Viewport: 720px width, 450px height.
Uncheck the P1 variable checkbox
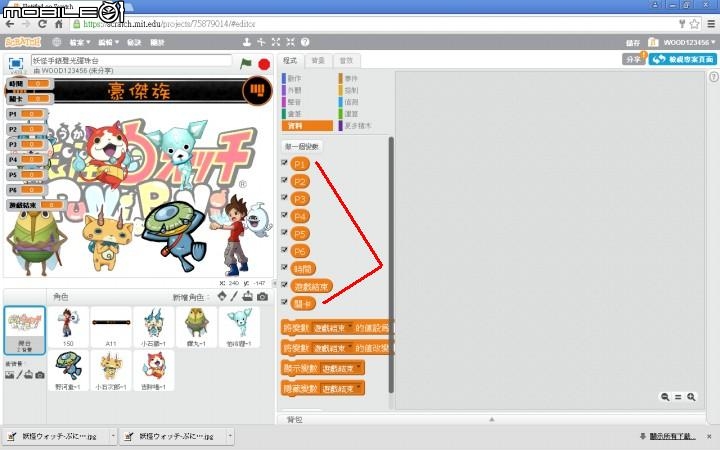coord(284,163)
